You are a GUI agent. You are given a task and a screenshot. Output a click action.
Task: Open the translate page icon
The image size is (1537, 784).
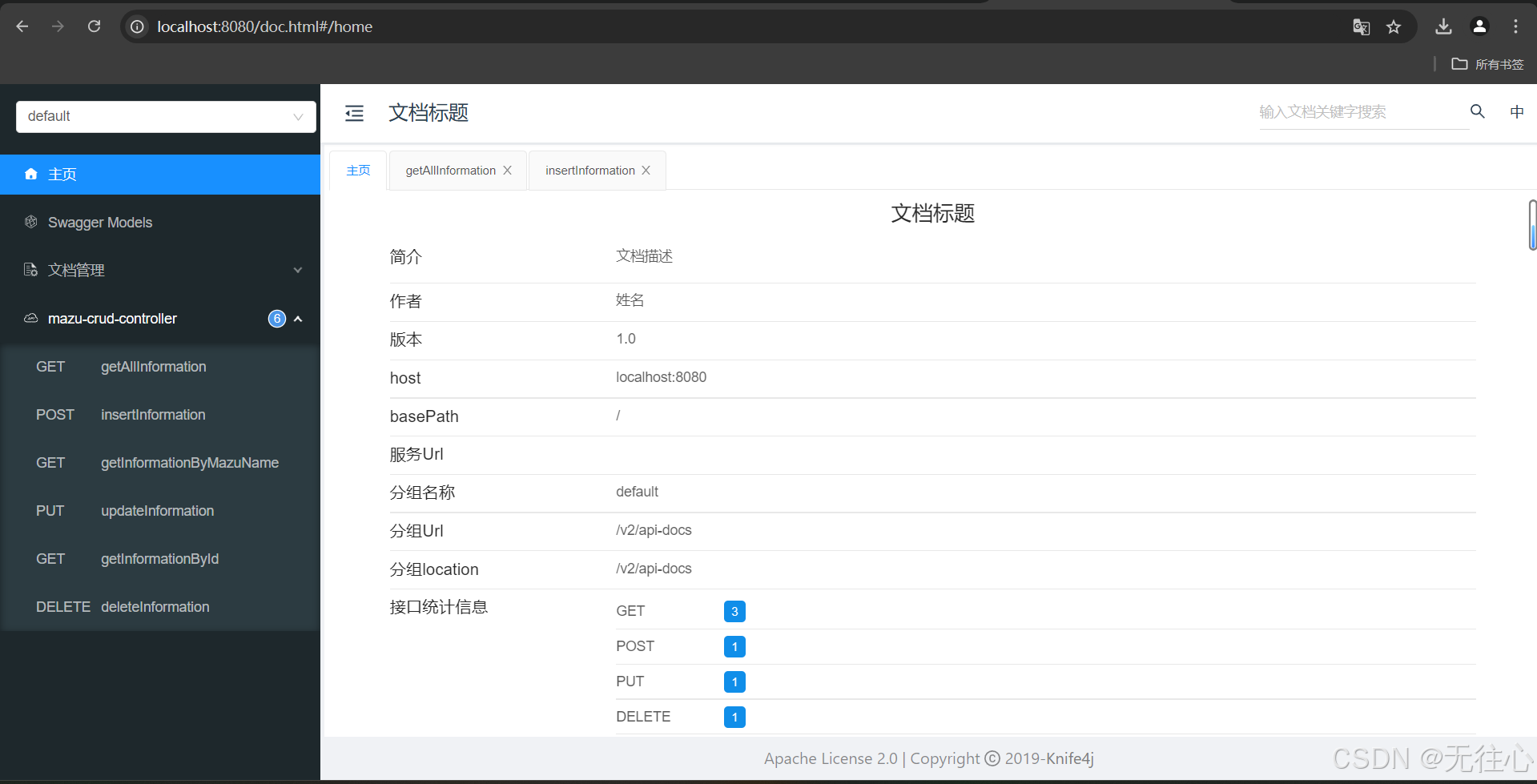[1361, 26]
